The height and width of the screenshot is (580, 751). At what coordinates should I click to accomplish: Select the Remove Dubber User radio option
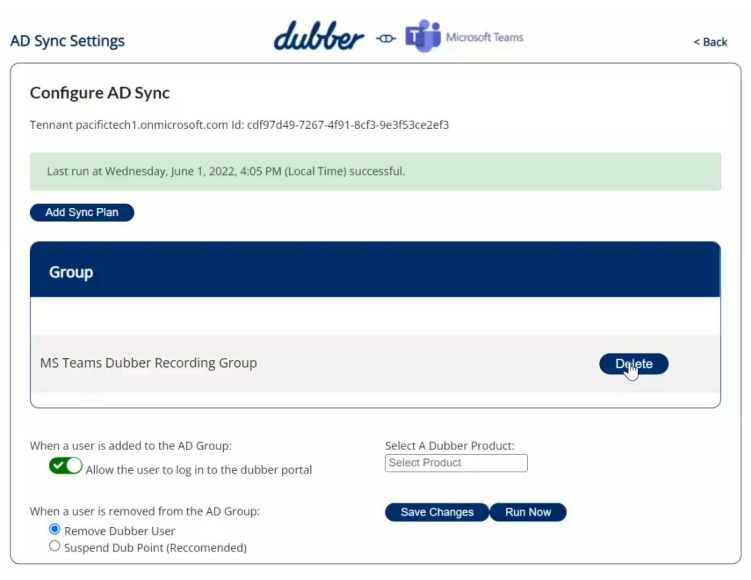tap(55, 529)
